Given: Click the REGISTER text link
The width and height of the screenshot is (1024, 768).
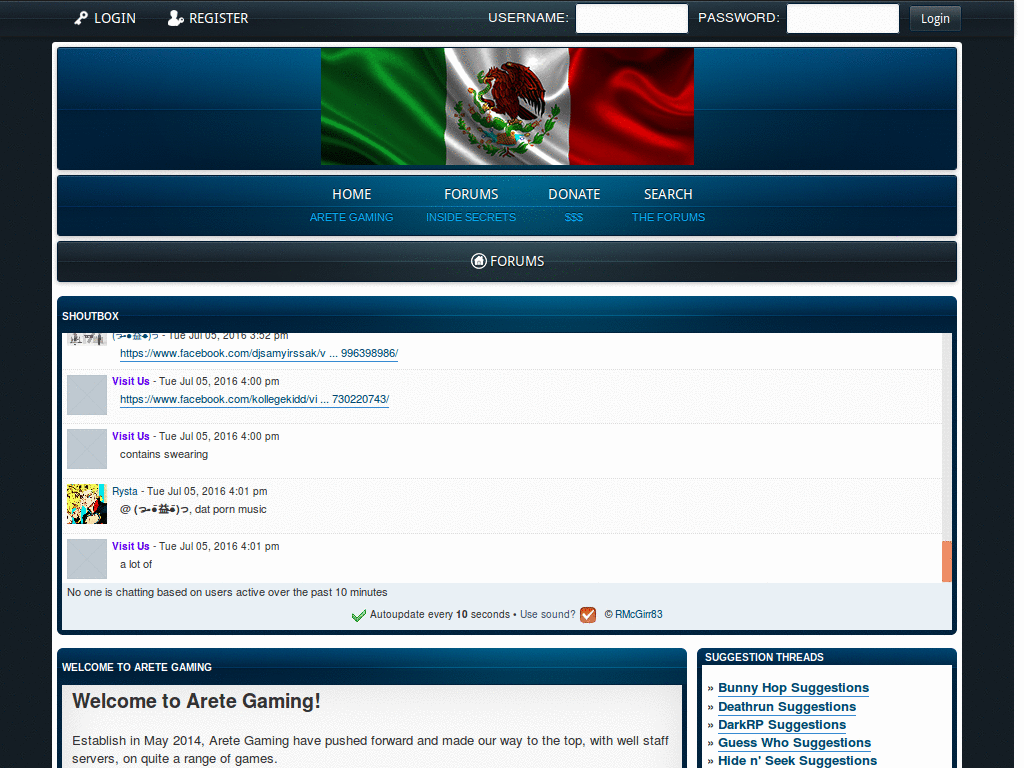Looking at the screenshot, I should (219, 18).
